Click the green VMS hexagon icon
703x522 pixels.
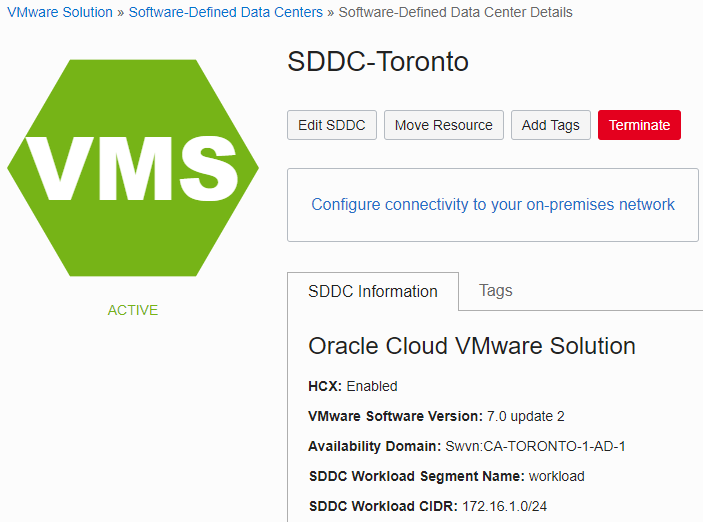point(133,168)
